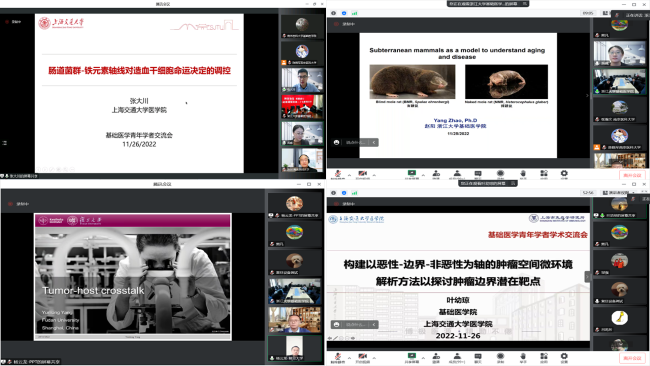650x366 pixels.
Task: Open members list icon in bottom-right toolbar
Action: pos(457,357)
